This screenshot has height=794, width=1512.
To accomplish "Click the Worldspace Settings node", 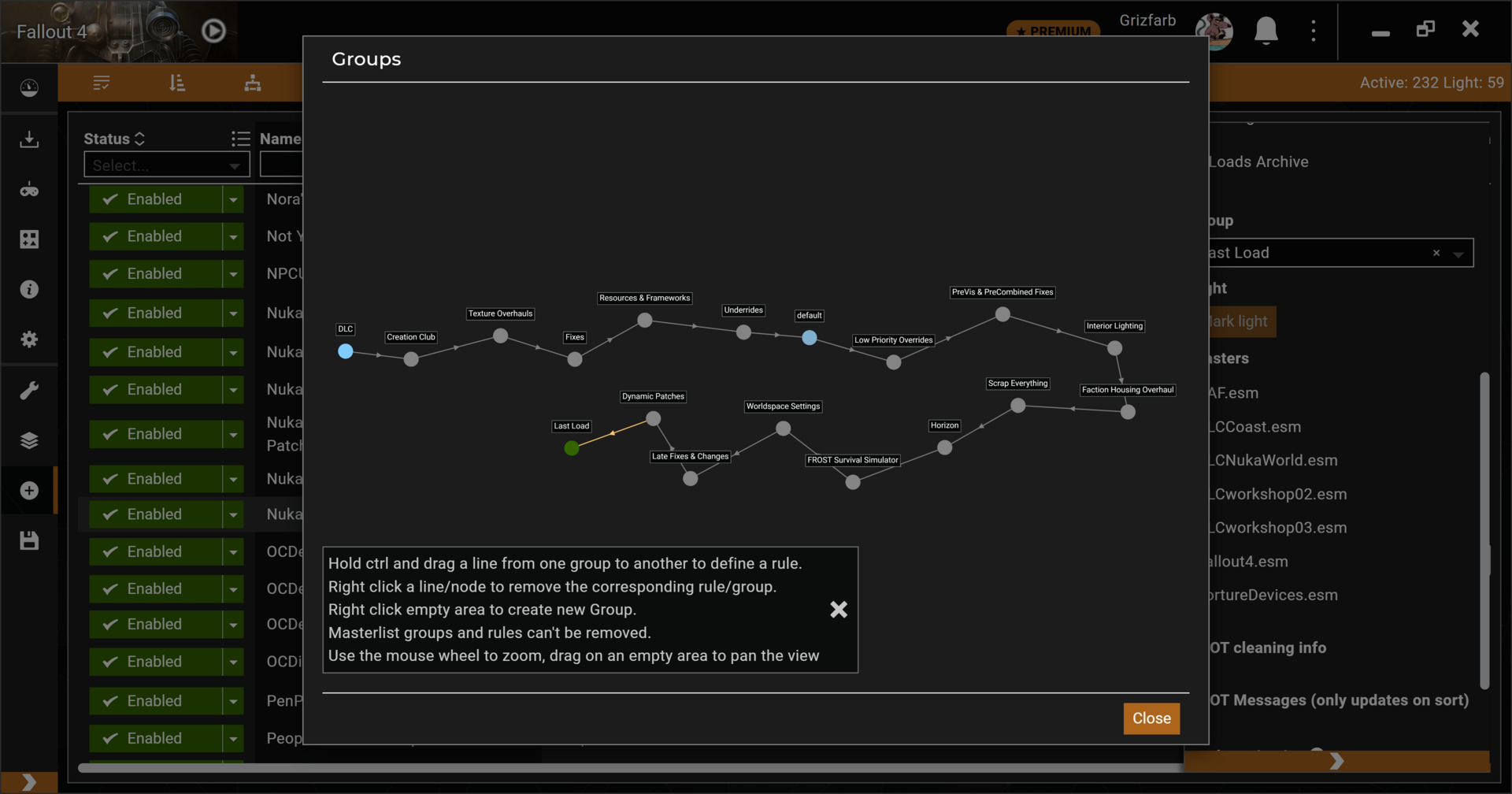I will pyautogui.click(x=783, y=429).
